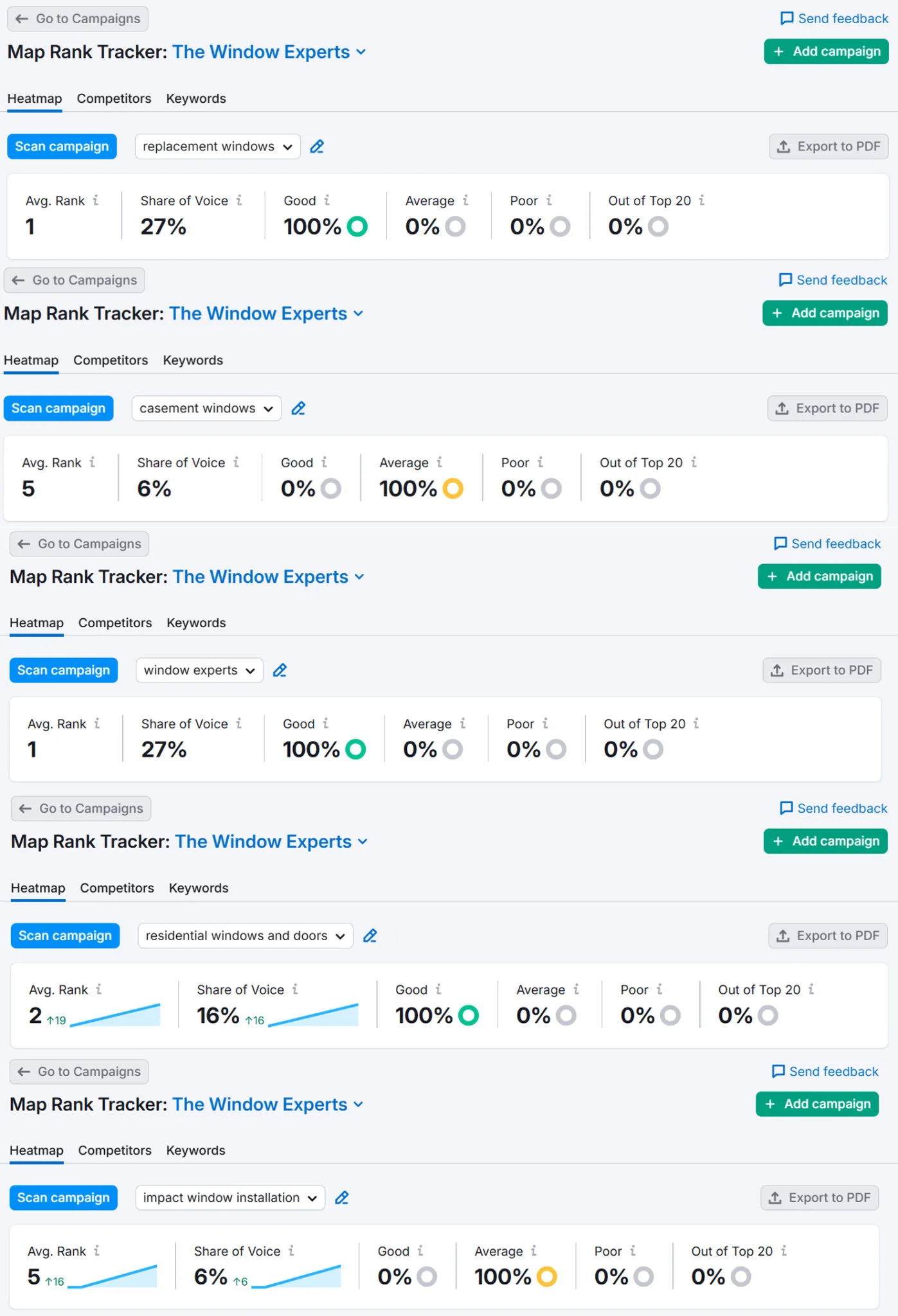
Task: Click Export to PDF in window experts section
Action: 822,670
